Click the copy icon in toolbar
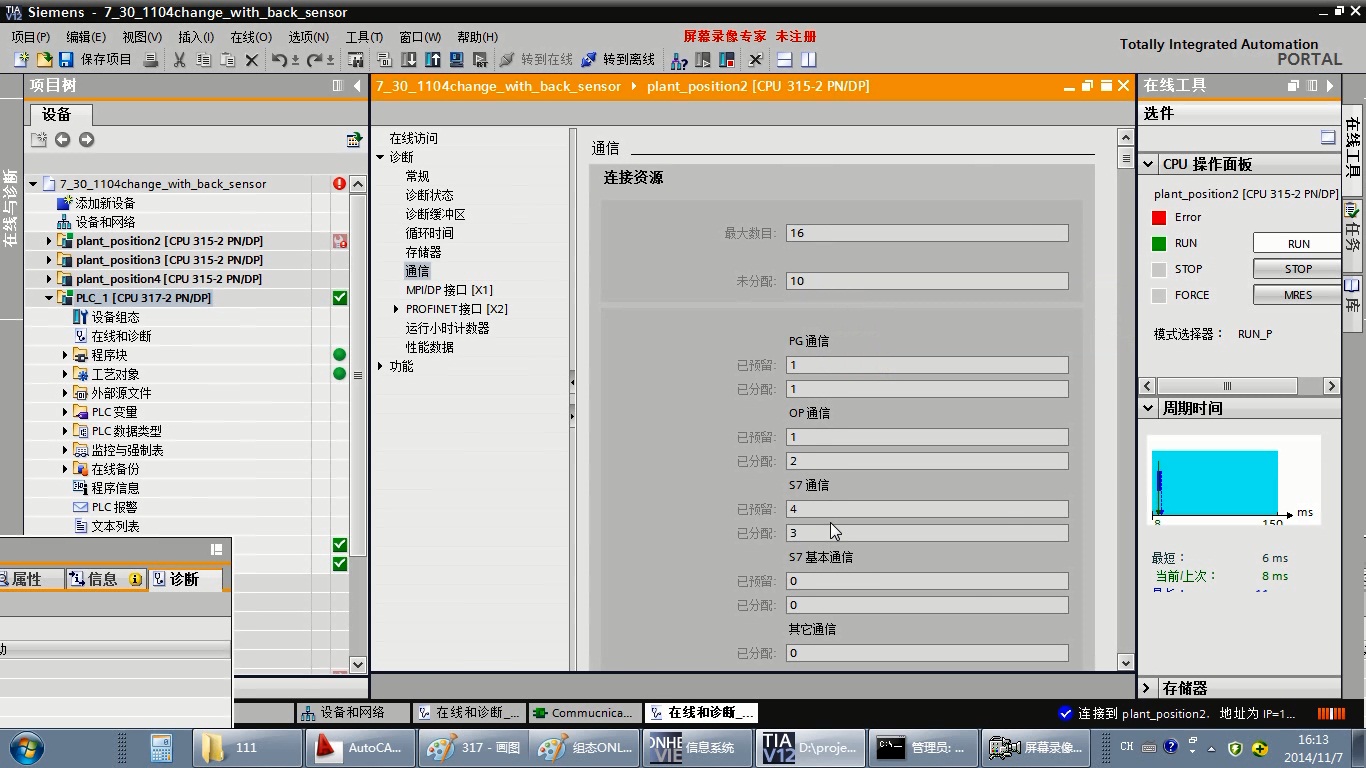The width and height of the screenshot is (1366, 768). coord(204,60)
